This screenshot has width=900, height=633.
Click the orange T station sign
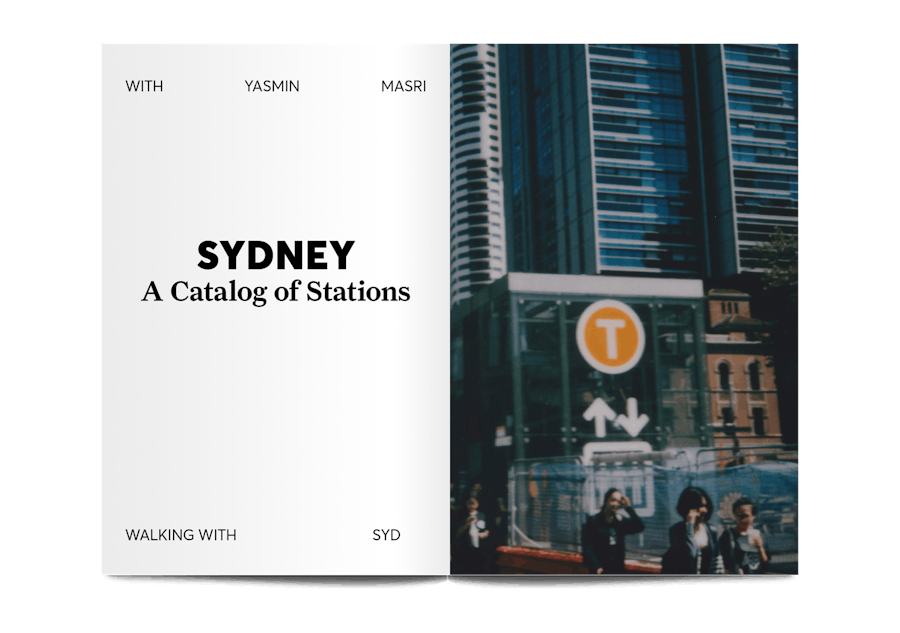(610, 337)
